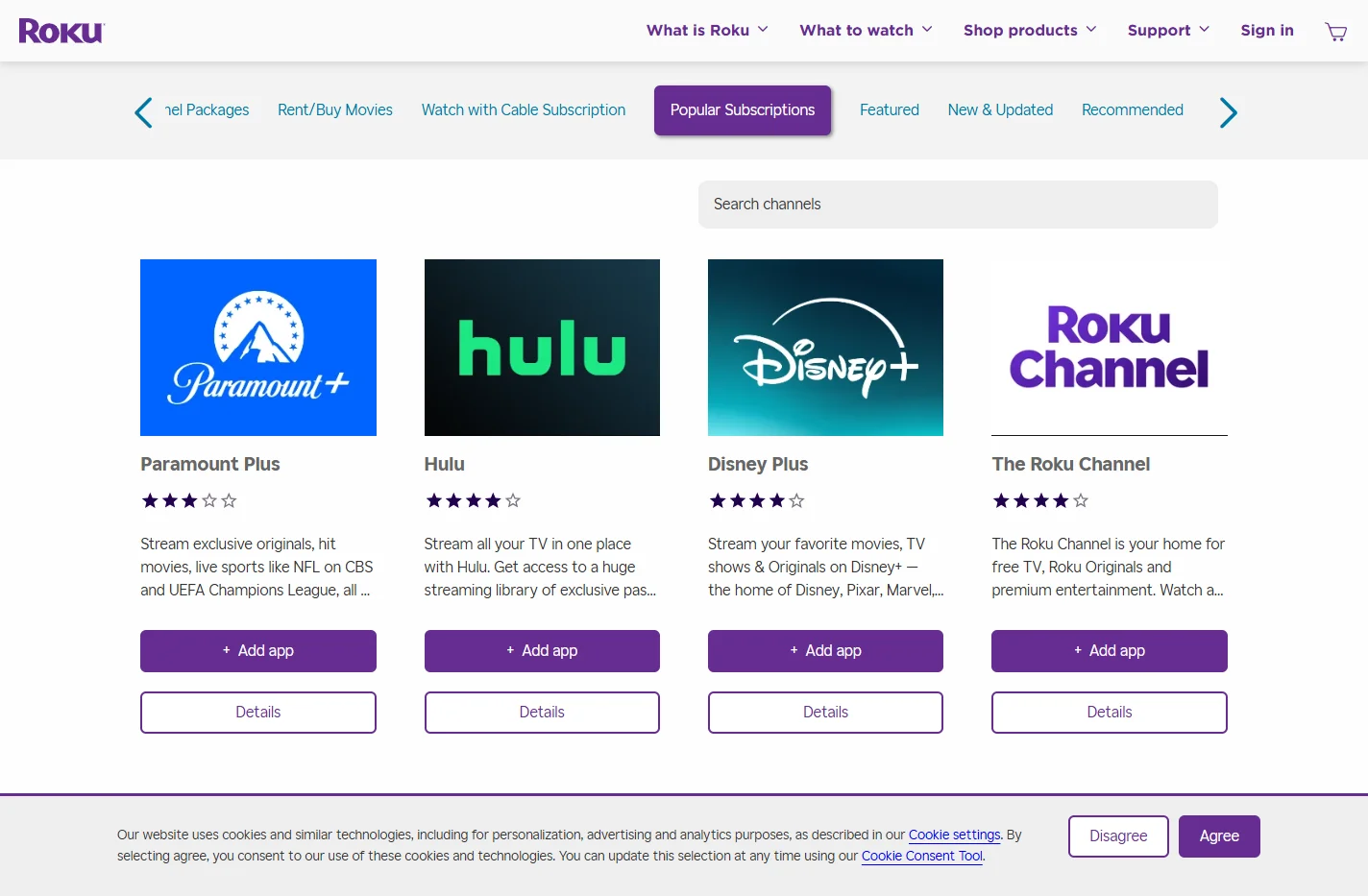Open the Hulu logo thumbnail

542,348
